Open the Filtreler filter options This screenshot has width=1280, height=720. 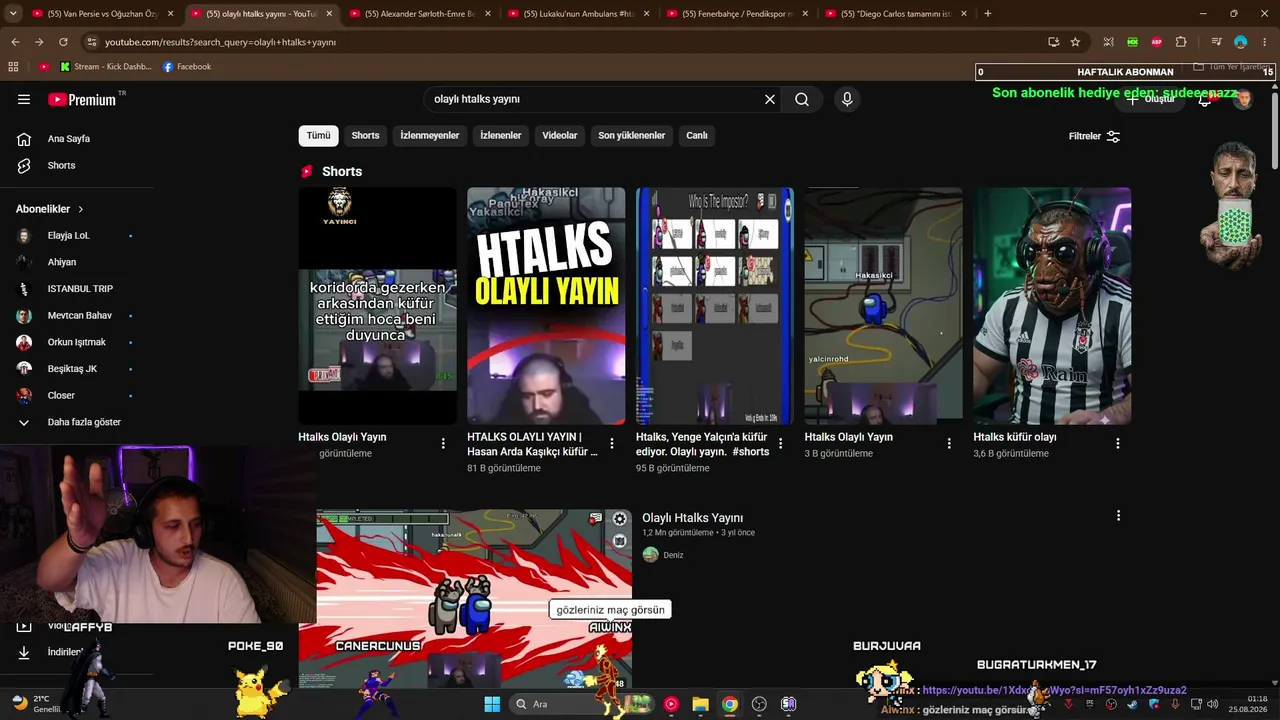point(1095,136)
